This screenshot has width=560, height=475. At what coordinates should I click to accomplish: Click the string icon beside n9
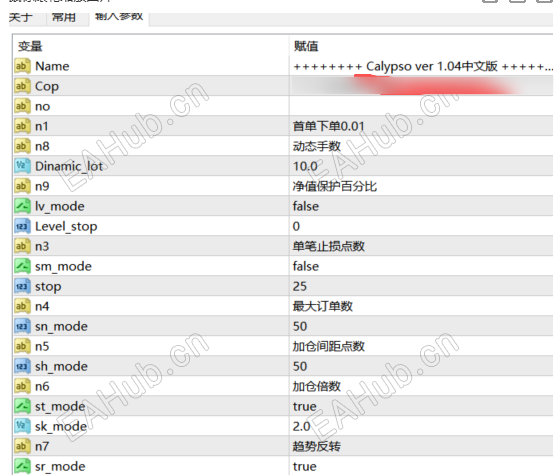point(22,186)
